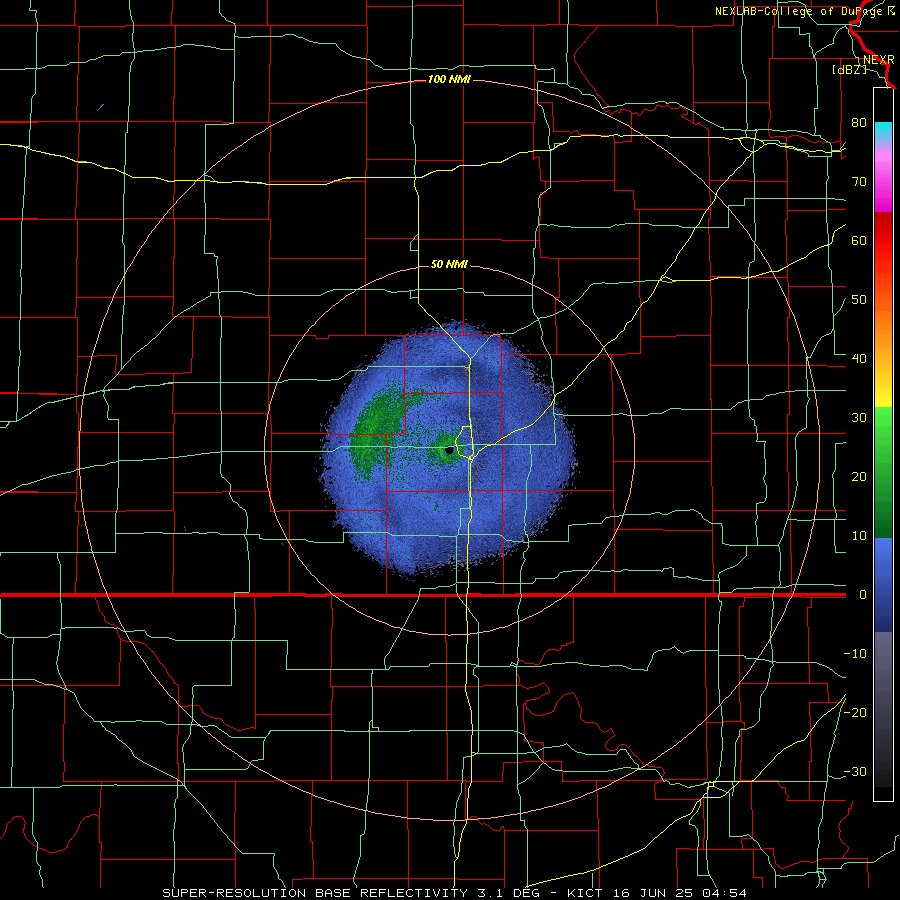Click the -20 value on the reflectivity scale
This screenshot has width=900, height=900.
pyautogui.click(x=855, y=712)
